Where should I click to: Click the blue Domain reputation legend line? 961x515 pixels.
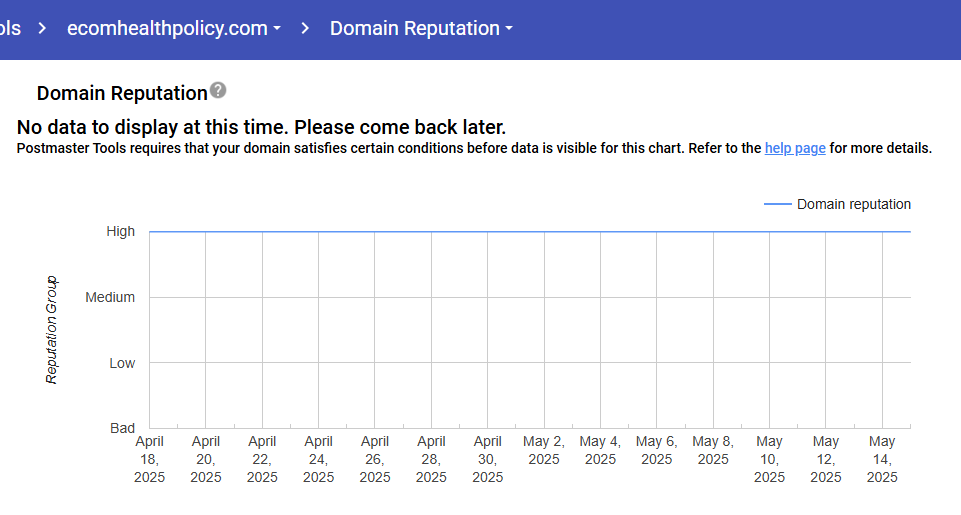tap(777, 204)
